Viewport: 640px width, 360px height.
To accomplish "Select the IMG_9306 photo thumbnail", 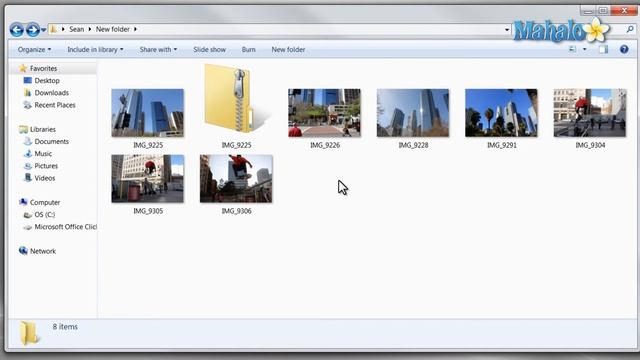I will click(x=236, y=178).
